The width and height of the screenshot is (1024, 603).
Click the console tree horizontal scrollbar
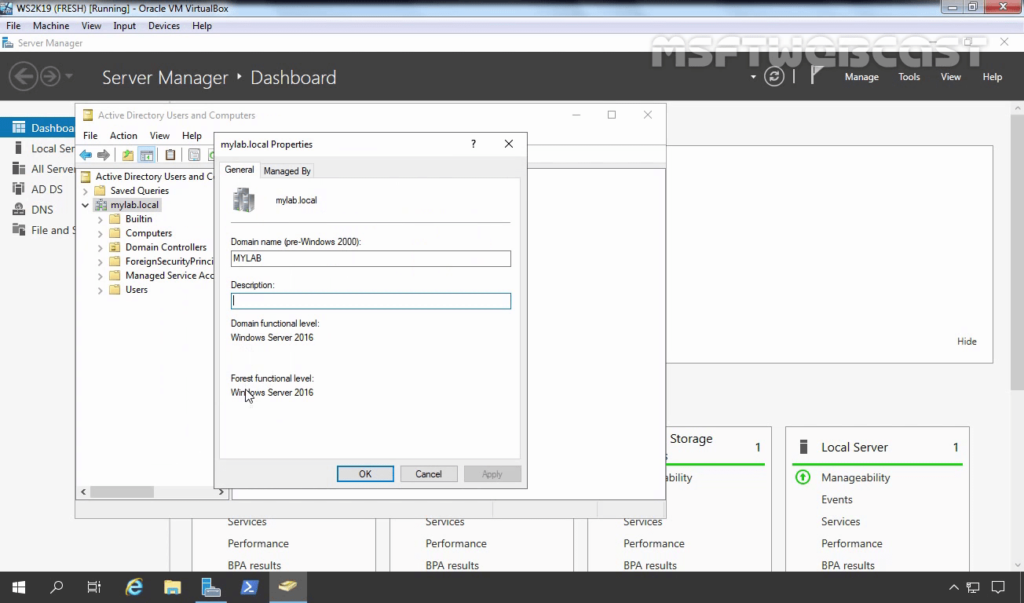coord(121,491)
